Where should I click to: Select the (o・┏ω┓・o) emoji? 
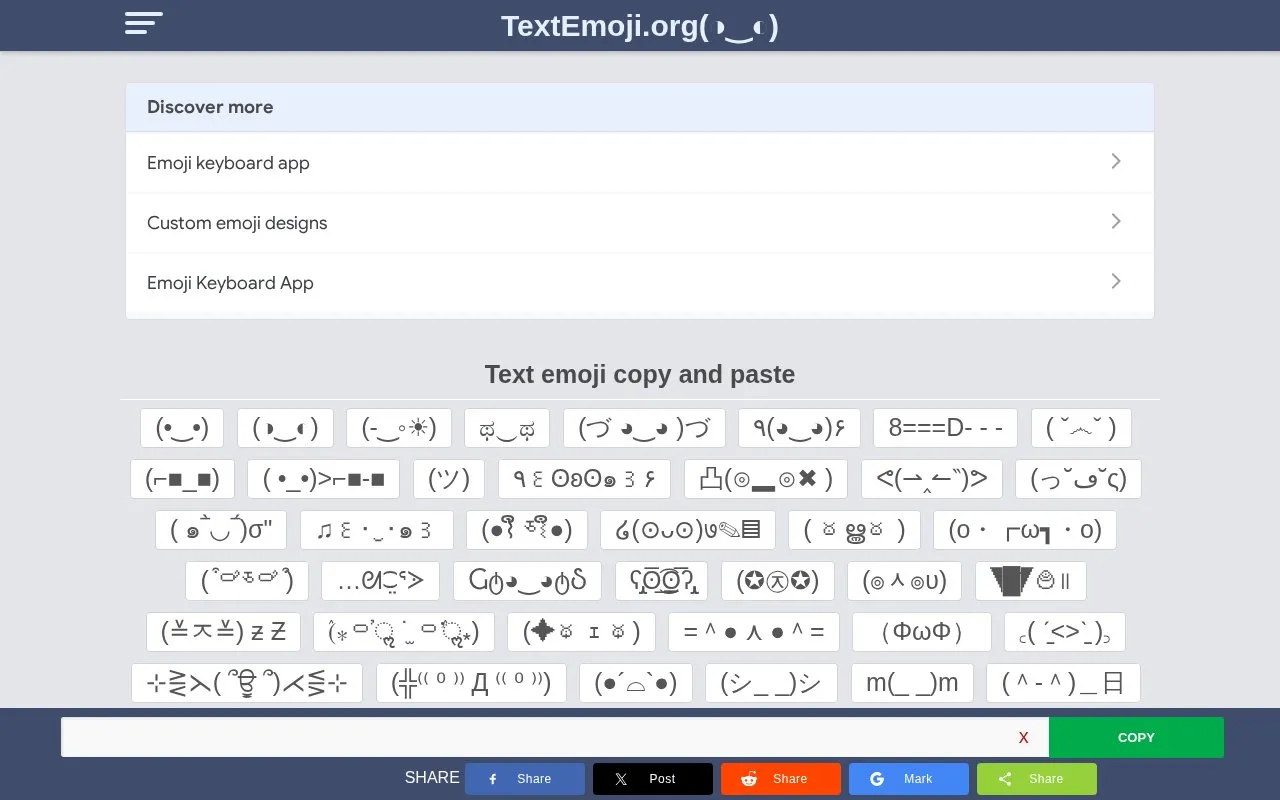(x=1024, y=530)
